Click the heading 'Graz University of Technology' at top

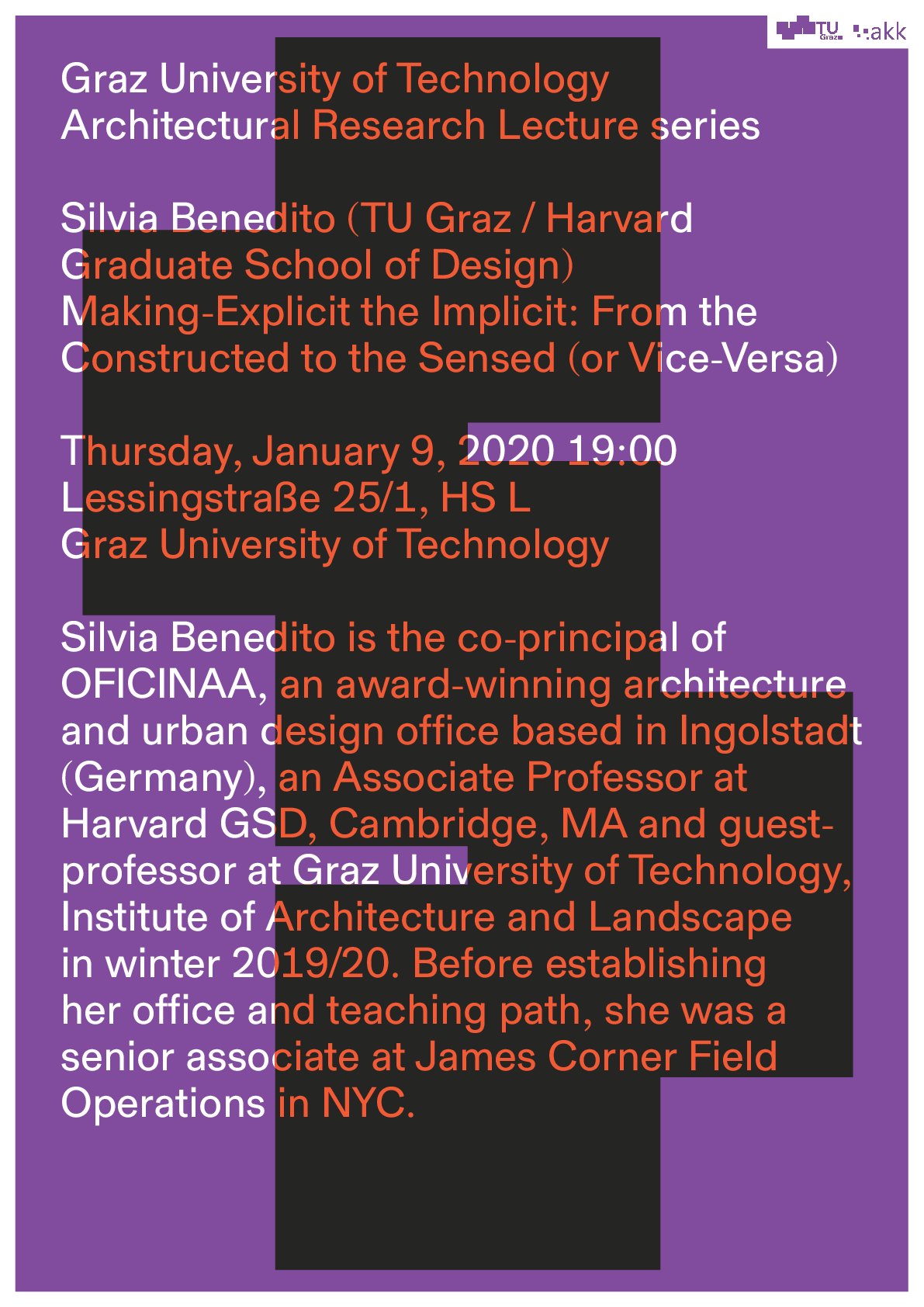pyautogui.click(x=334, y=79)
